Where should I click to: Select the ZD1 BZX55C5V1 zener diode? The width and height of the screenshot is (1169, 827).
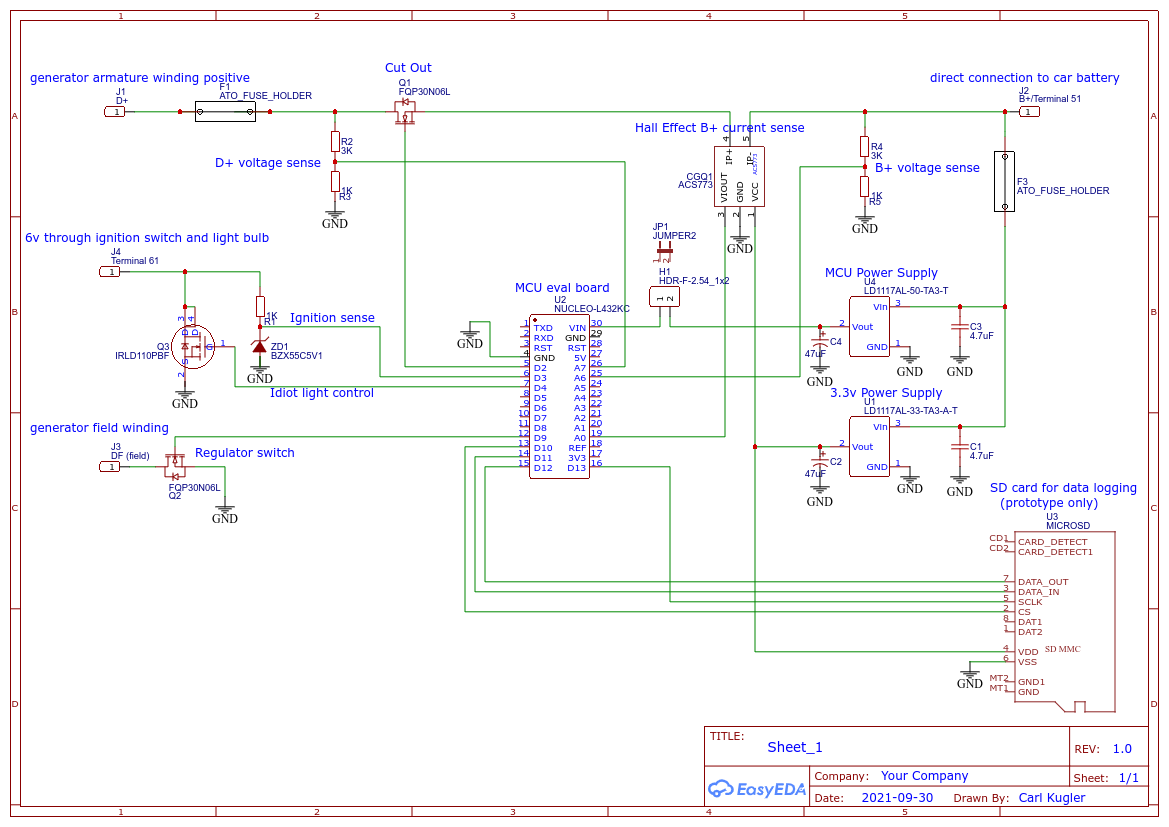point(259,347)
